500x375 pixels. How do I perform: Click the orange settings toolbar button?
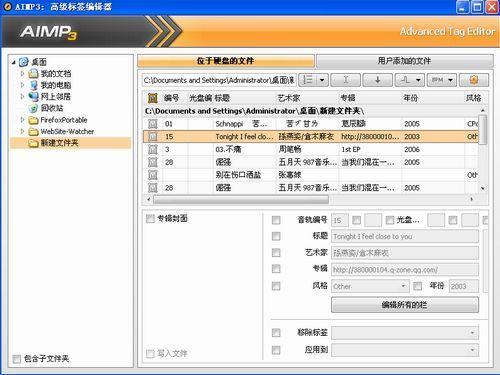[474, 80]
